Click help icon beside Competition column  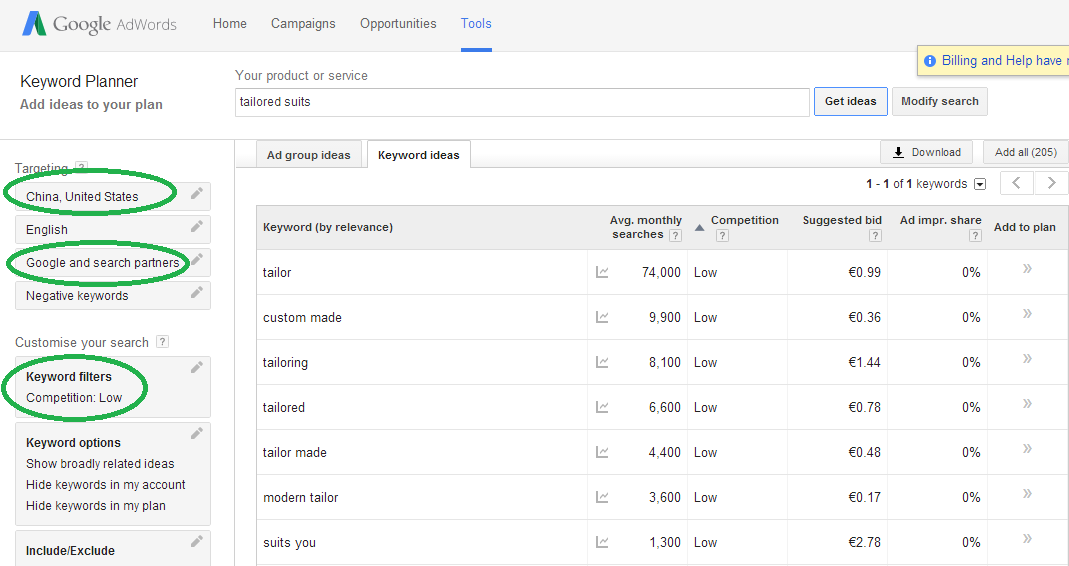pos(722,235)
